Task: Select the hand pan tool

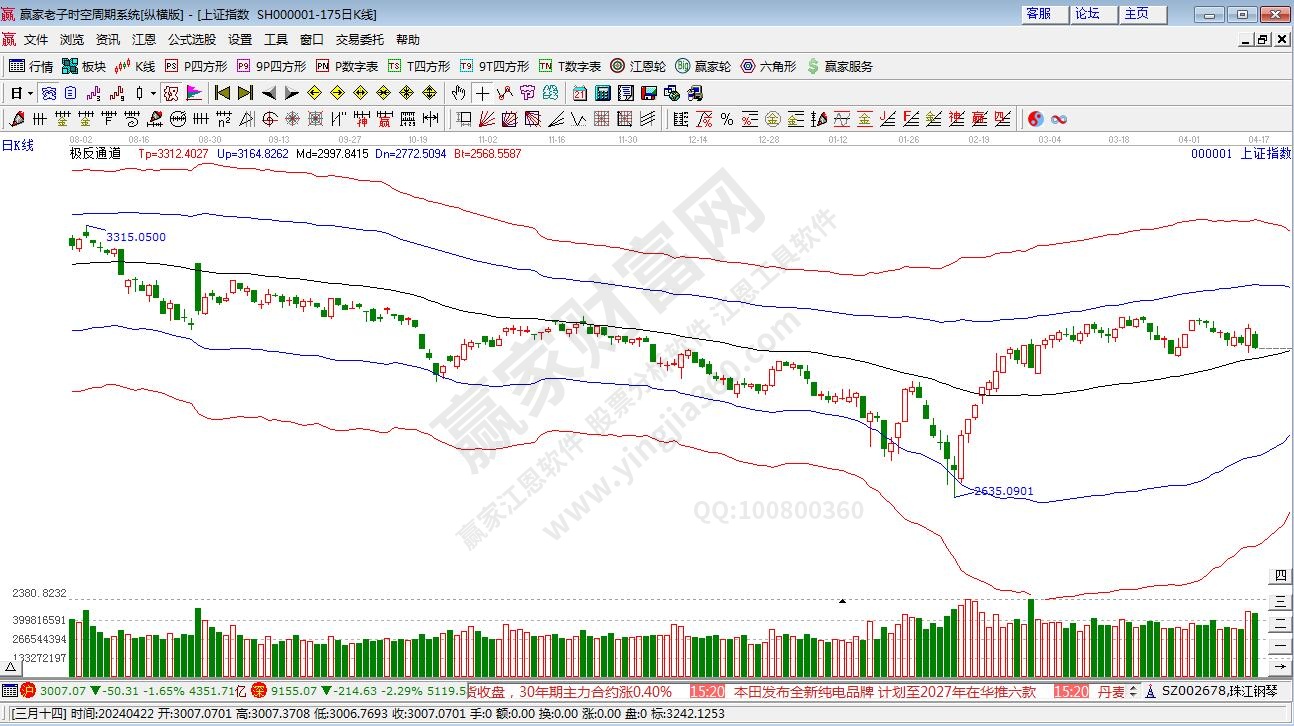Action: (458, 93)
